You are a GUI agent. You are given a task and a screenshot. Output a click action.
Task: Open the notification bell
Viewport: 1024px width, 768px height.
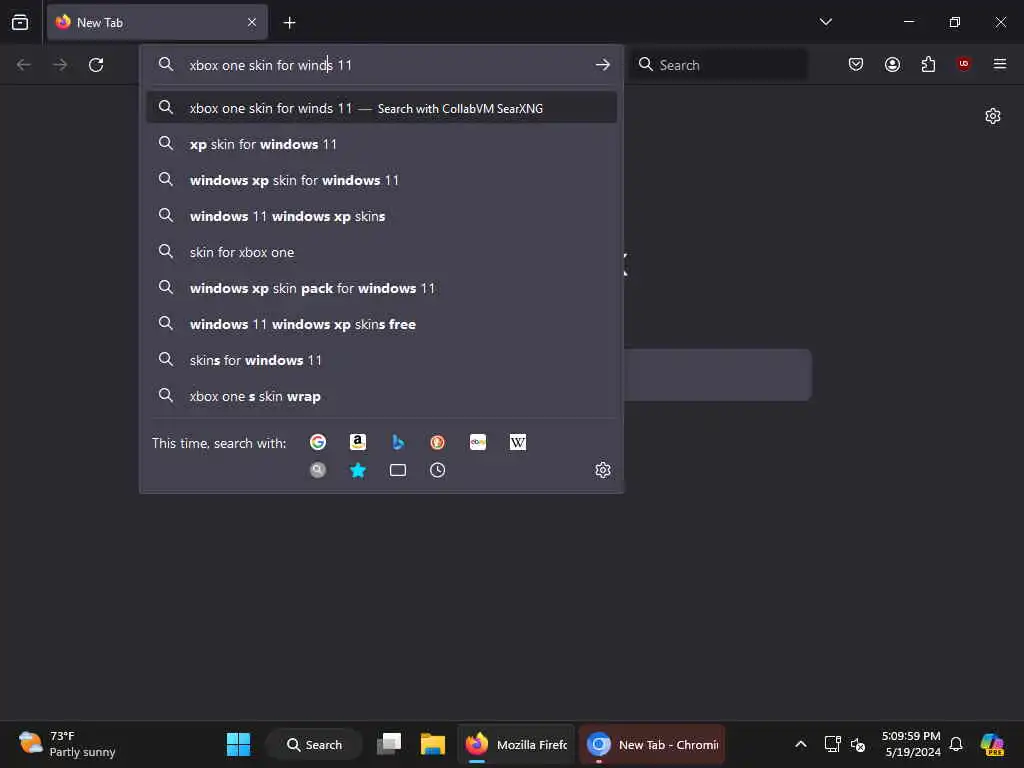coord(956,744)
